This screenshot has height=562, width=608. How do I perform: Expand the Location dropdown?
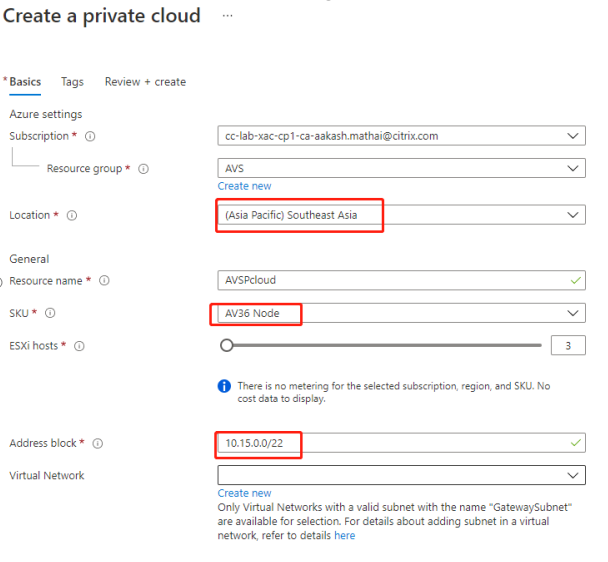[401, 215]
